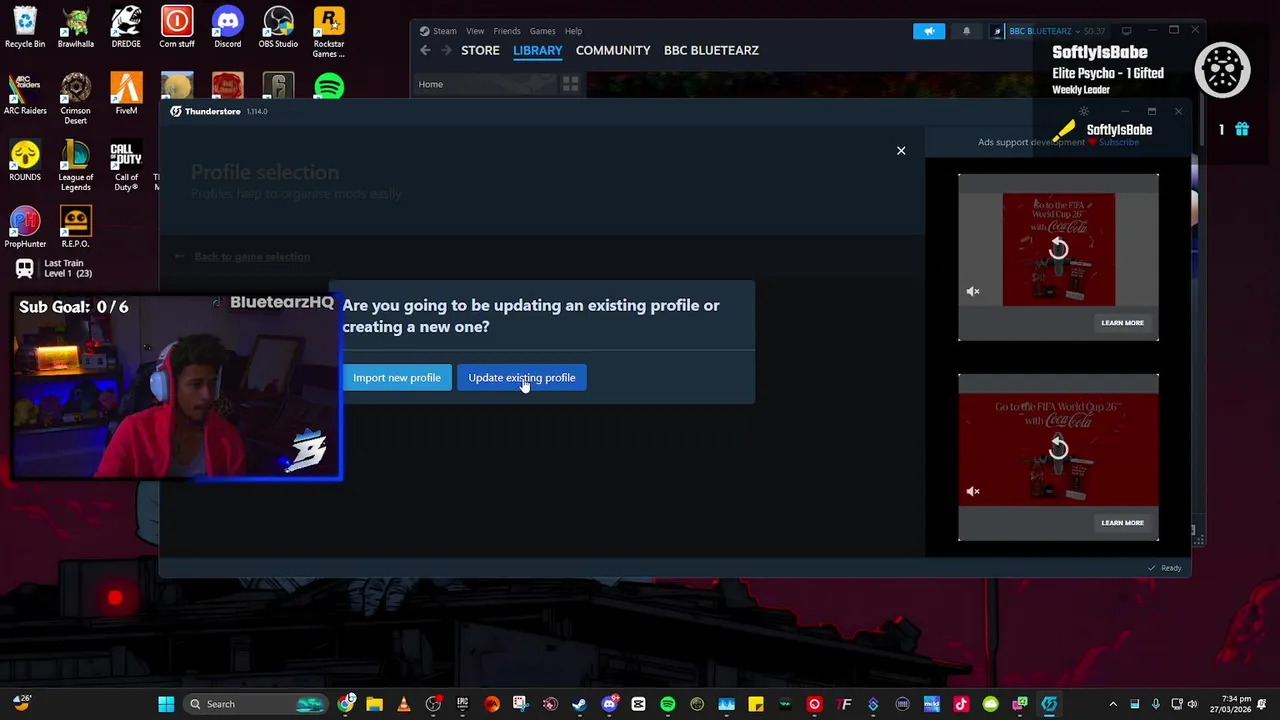Open Steam's Games menu
The width and height of the screenshot is (1280, 720).
[543, 31]
